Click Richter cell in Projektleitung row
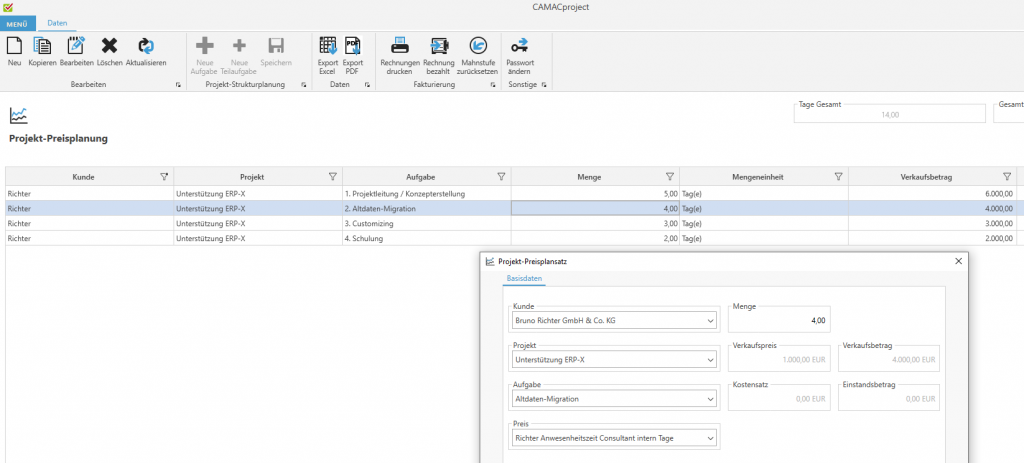 point(89,193)
